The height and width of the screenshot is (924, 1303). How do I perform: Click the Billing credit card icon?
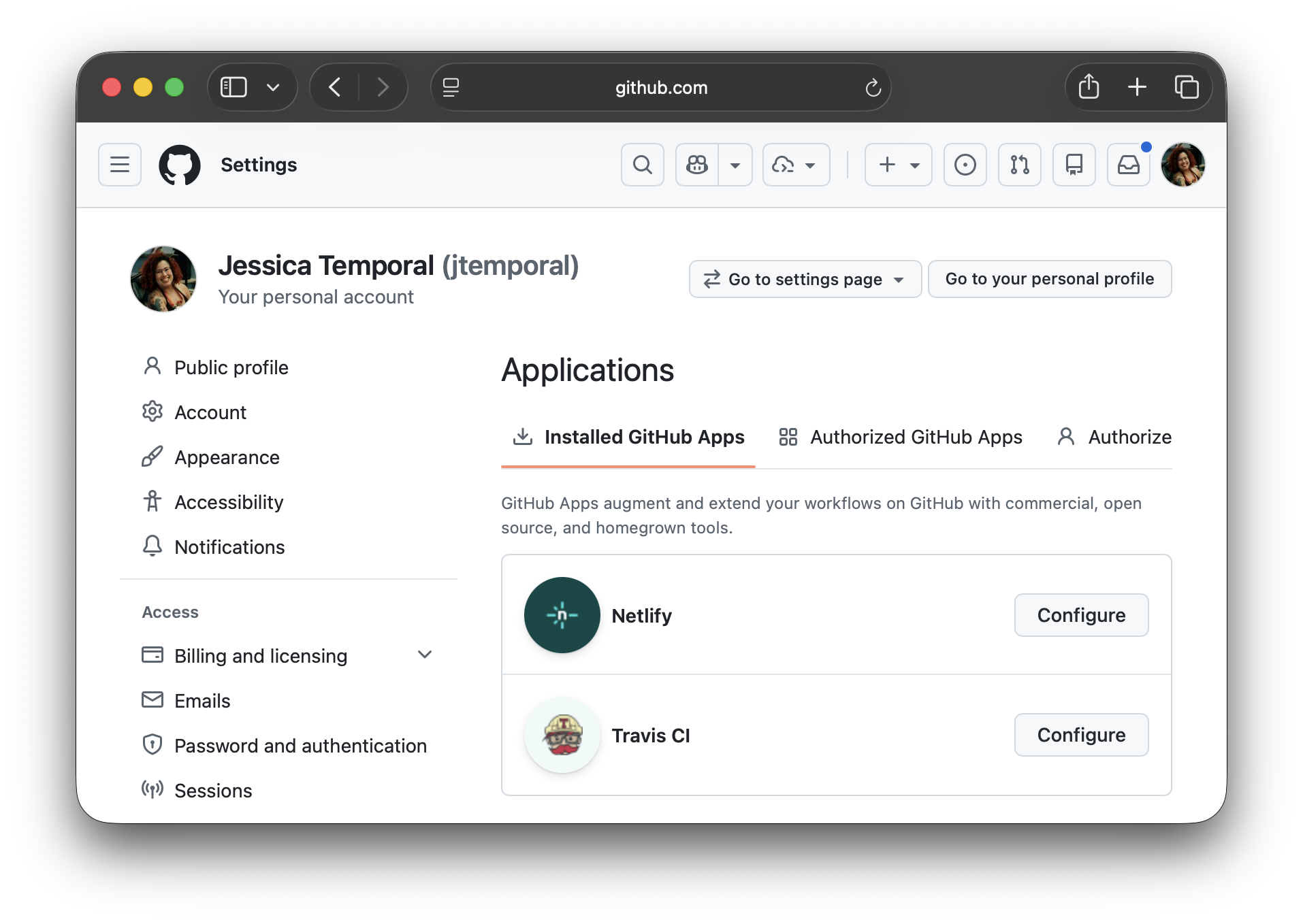point(152,655)
